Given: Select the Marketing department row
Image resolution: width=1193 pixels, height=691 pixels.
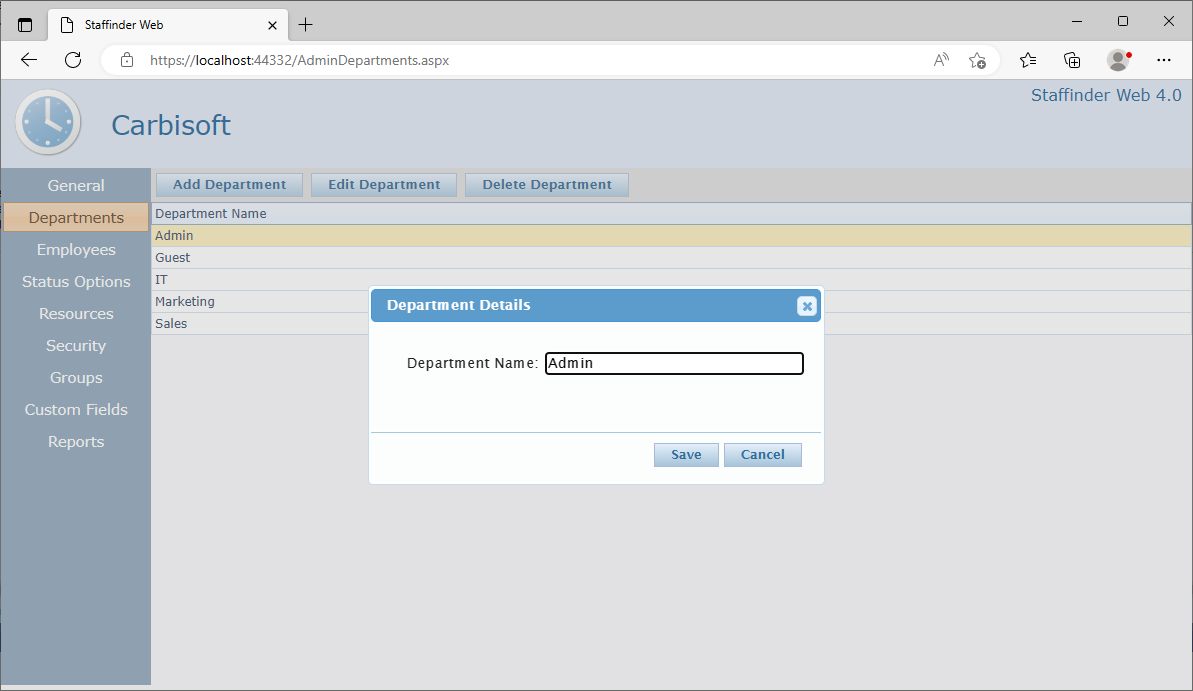Looking at the screenshot, I should (x=185, y=302).
